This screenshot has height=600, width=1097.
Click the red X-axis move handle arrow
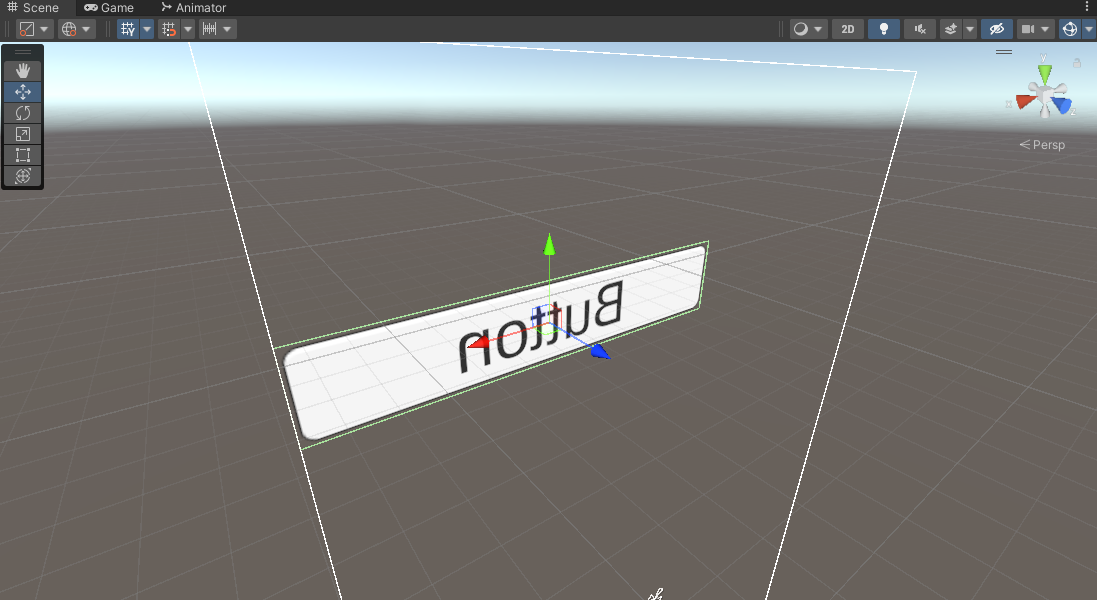(x=478, y=343)
